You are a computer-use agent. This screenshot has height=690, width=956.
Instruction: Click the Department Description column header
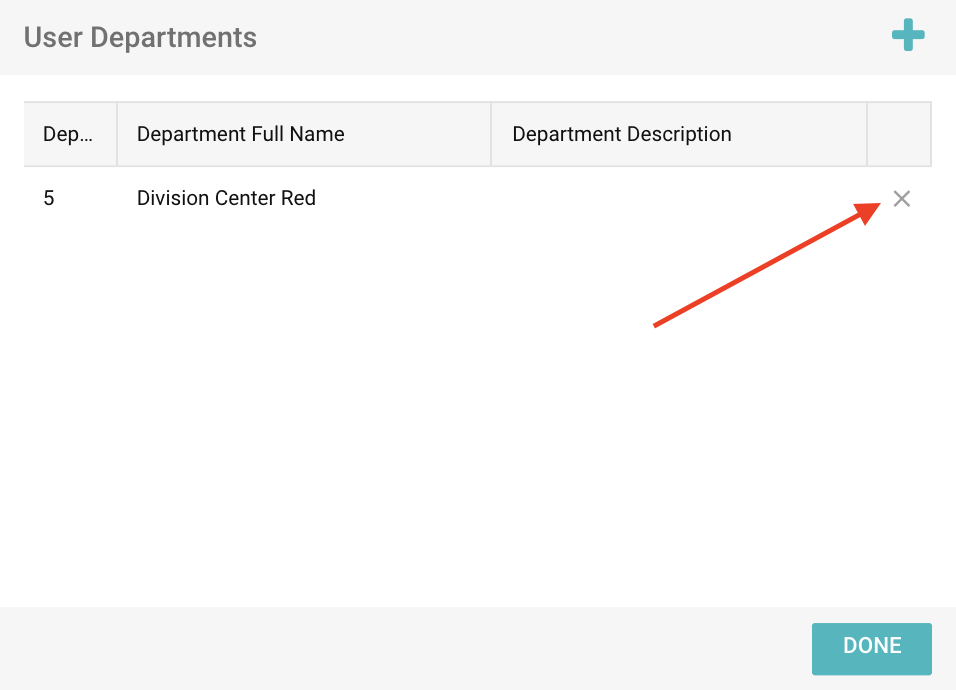[x=621, y=134]
